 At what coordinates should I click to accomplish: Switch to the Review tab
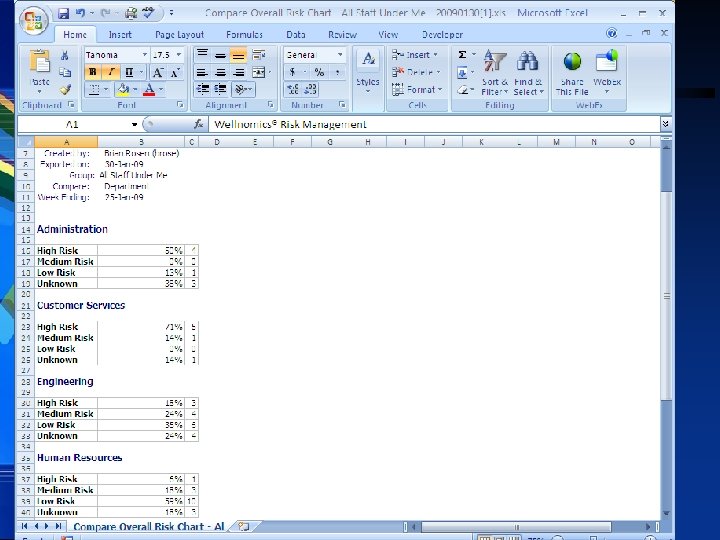click(342, 34)
